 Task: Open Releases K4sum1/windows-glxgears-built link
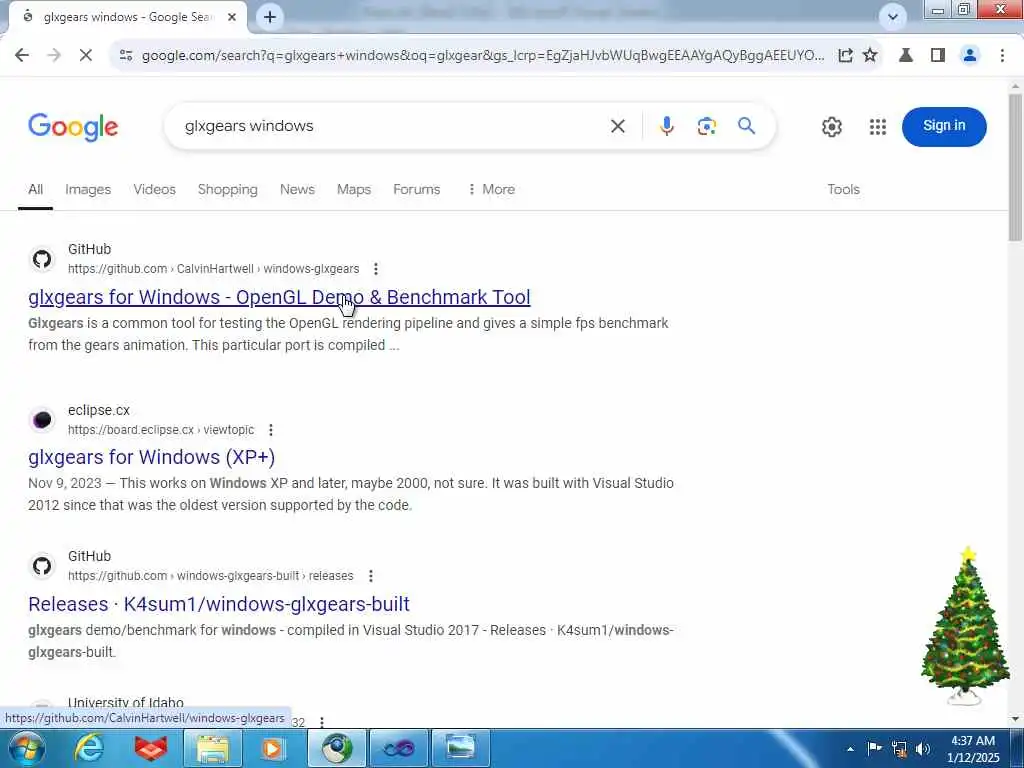pyautogui.click(x=219, y=604)
